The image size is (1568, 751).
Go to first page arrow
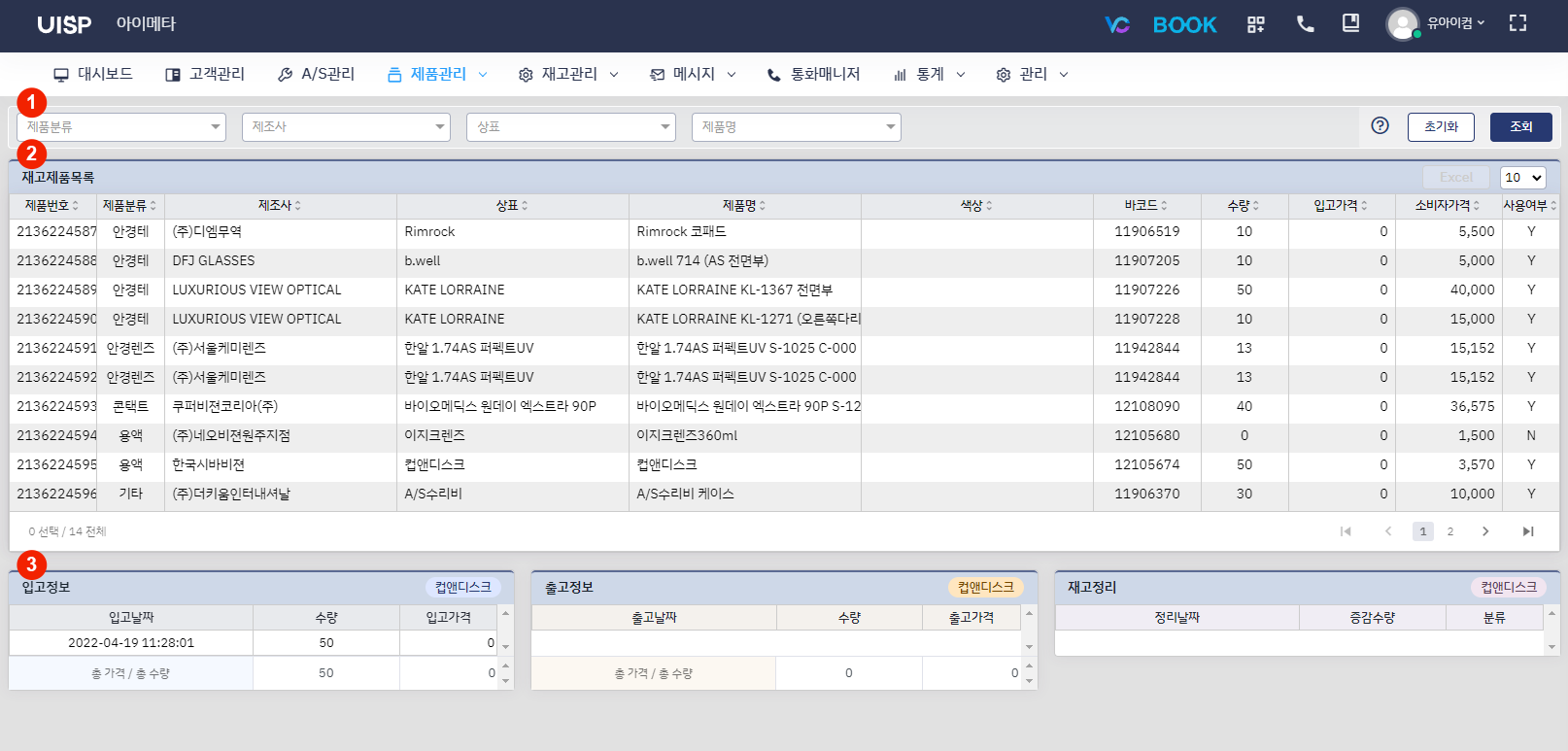pyautogui.click(x=1346, y=531)
